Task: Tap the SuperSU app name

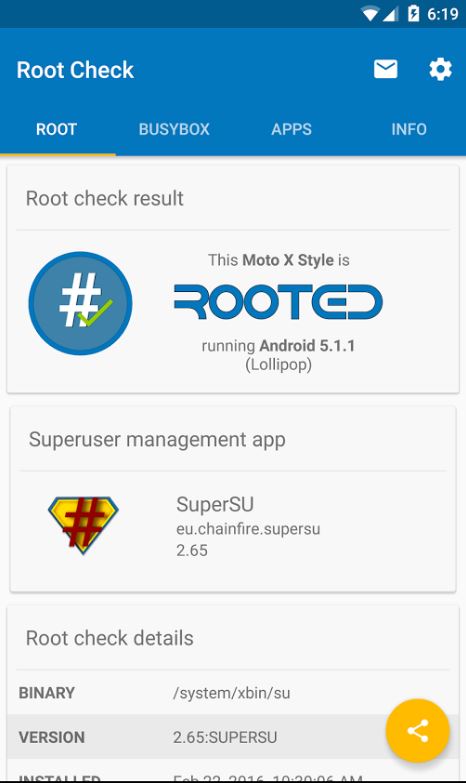Action: 215,504
